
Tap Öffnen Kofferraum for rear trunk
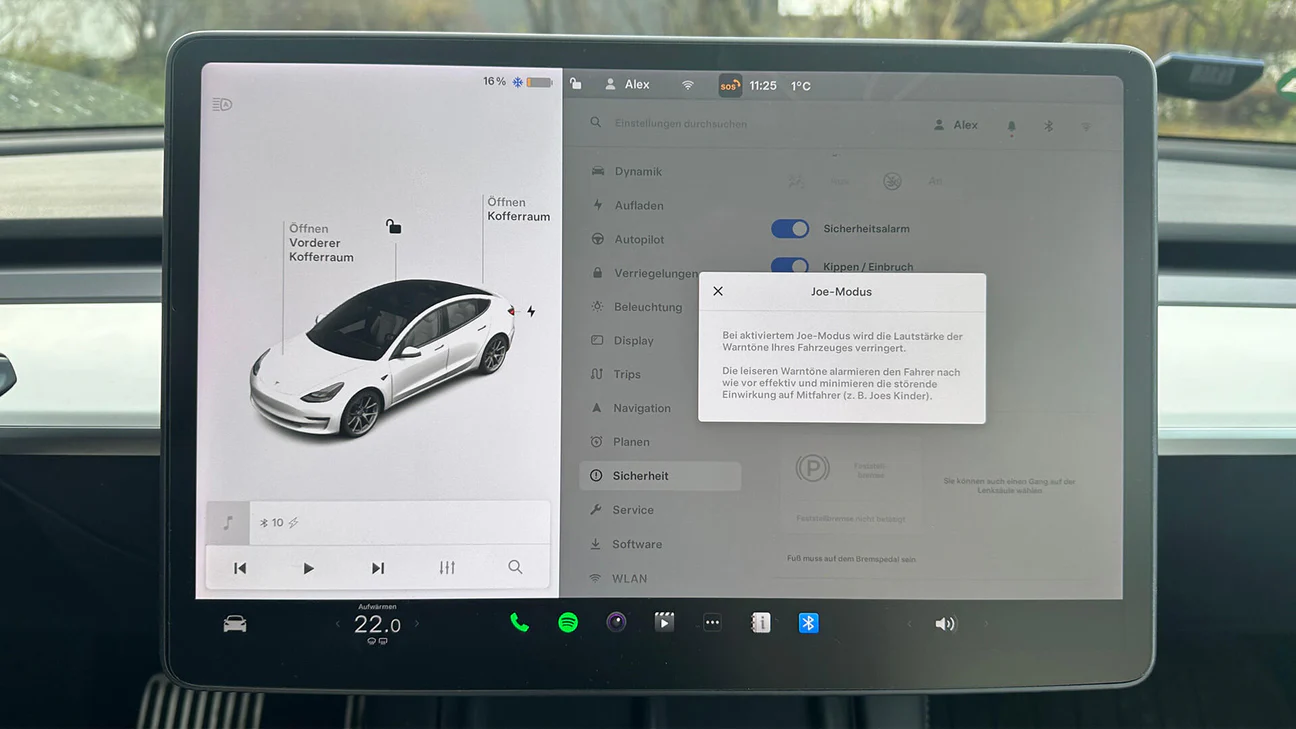click(x=518, y=209)
